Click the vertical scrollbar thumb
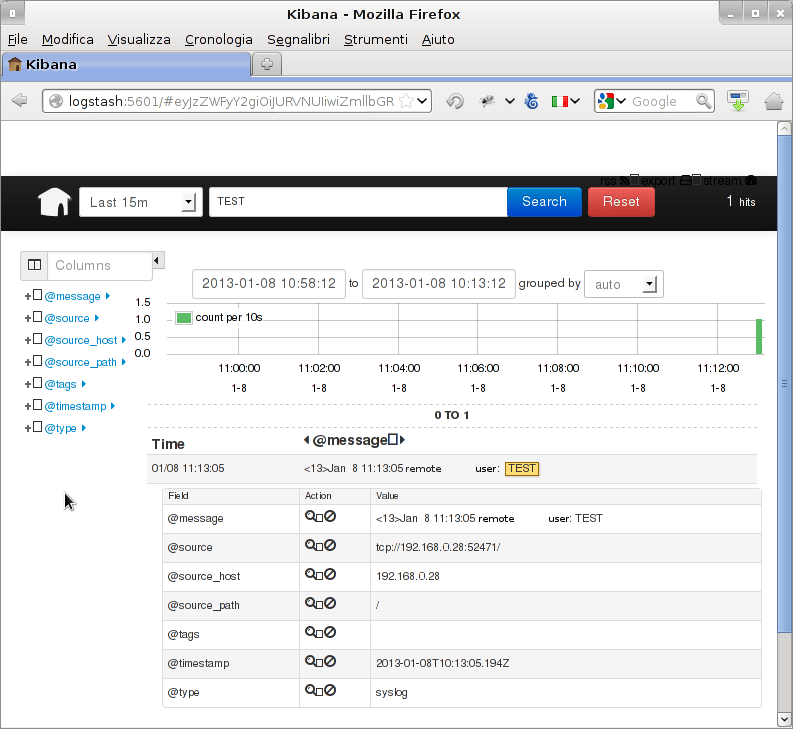The height and width of the screenshot is (729, 793). 784,383
